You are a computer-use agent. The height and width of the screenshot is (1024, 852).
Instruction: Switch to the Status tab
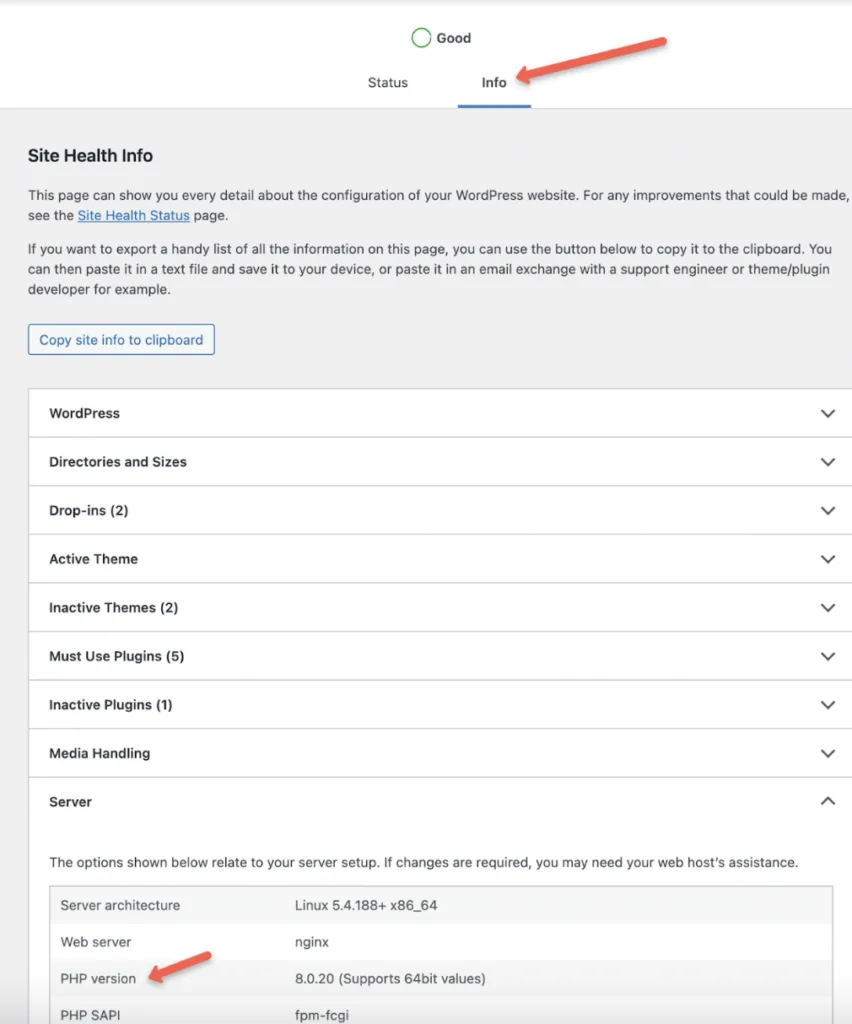(387, 83)
